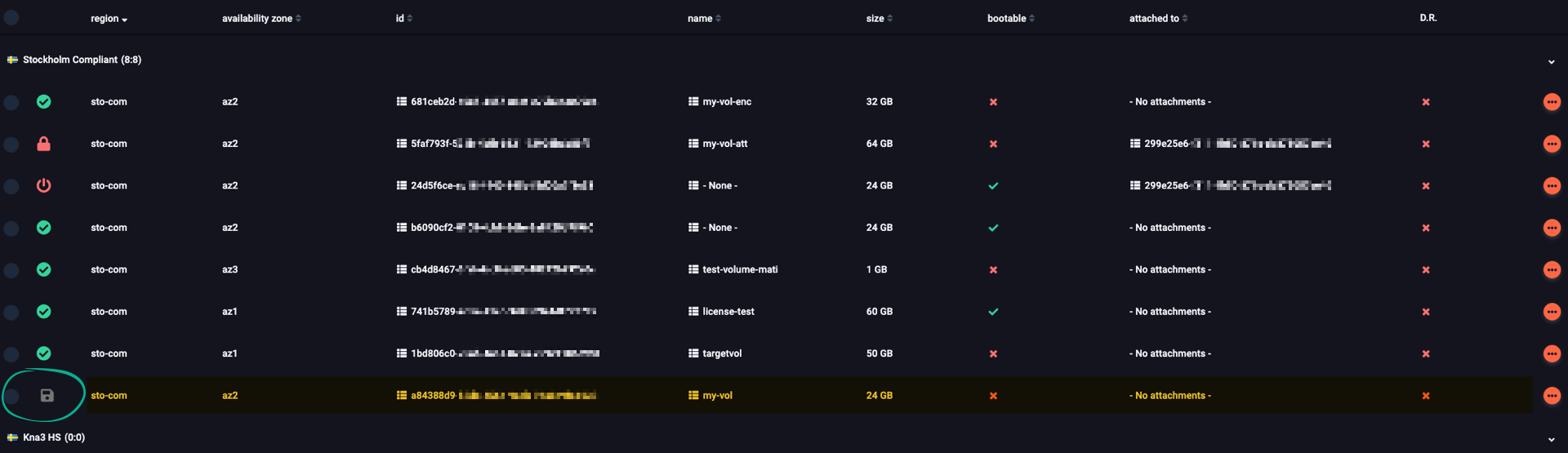This screenshot has width=1568, height=453.
Task: Click D.R. red cross in my-vol-enc row
Action: point(1426,102)
